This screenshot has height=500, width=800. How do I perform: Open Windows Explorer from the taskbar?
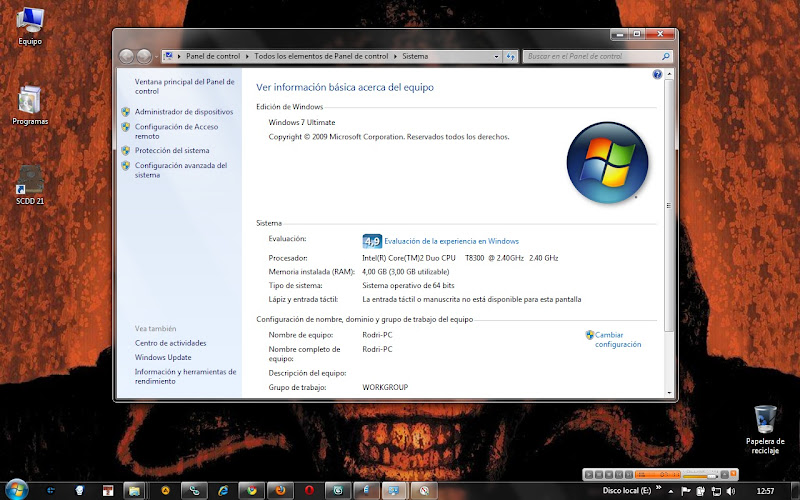click(x=134, y=491)
